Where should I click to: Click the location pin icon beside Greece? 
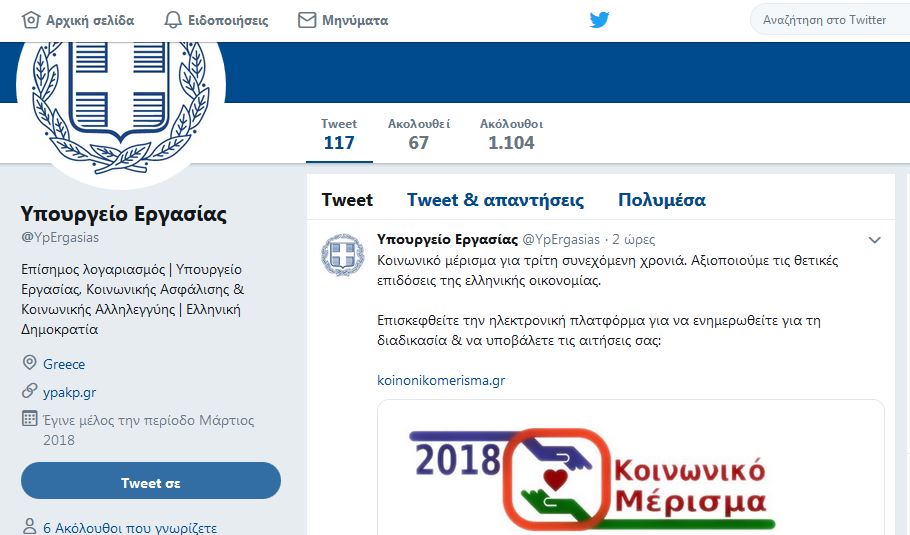click(x=29, y=363)
